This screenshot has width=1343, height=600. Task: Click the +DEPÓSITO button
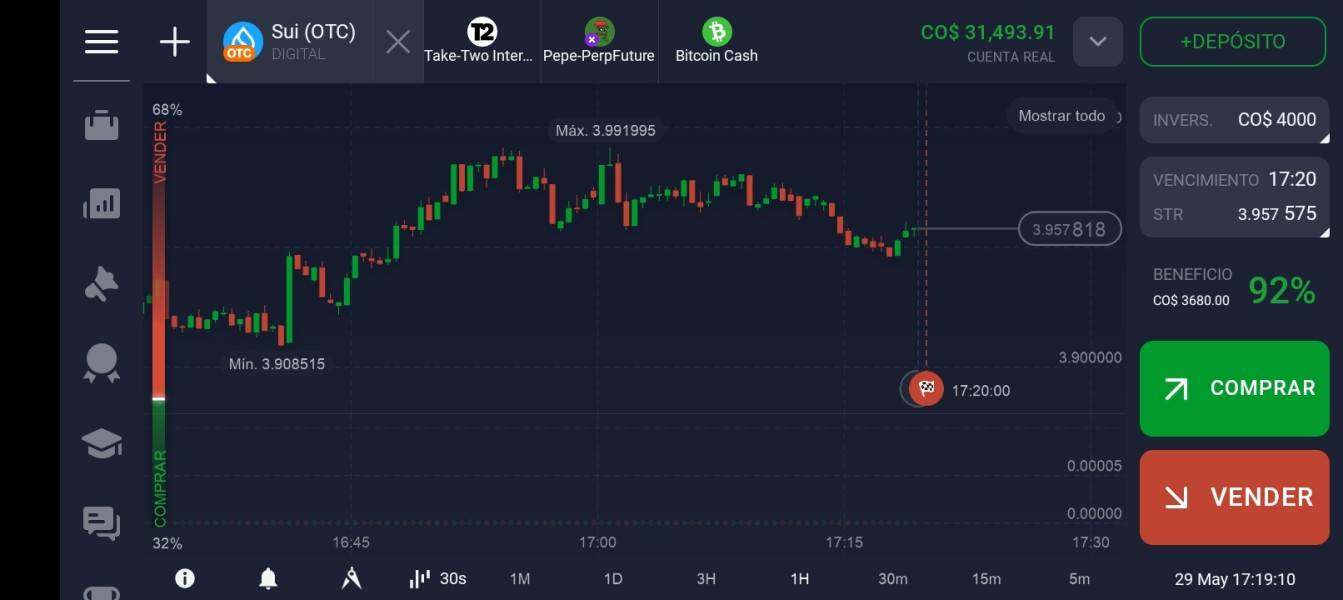(1233, 42)
